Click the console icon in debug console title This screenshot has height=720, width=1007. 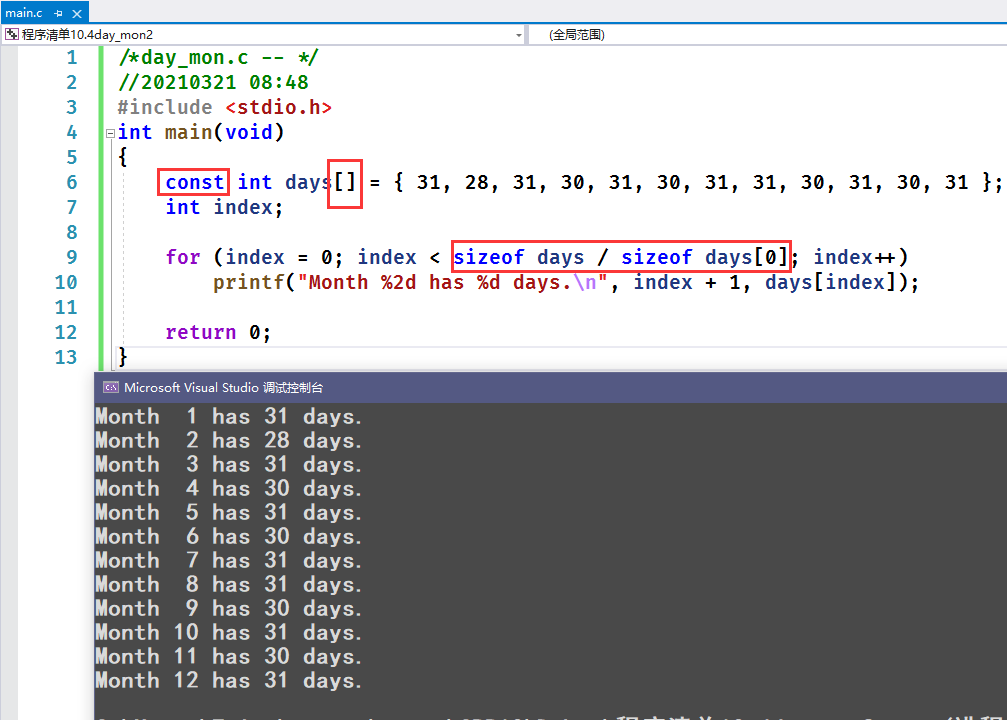[111, 387]
